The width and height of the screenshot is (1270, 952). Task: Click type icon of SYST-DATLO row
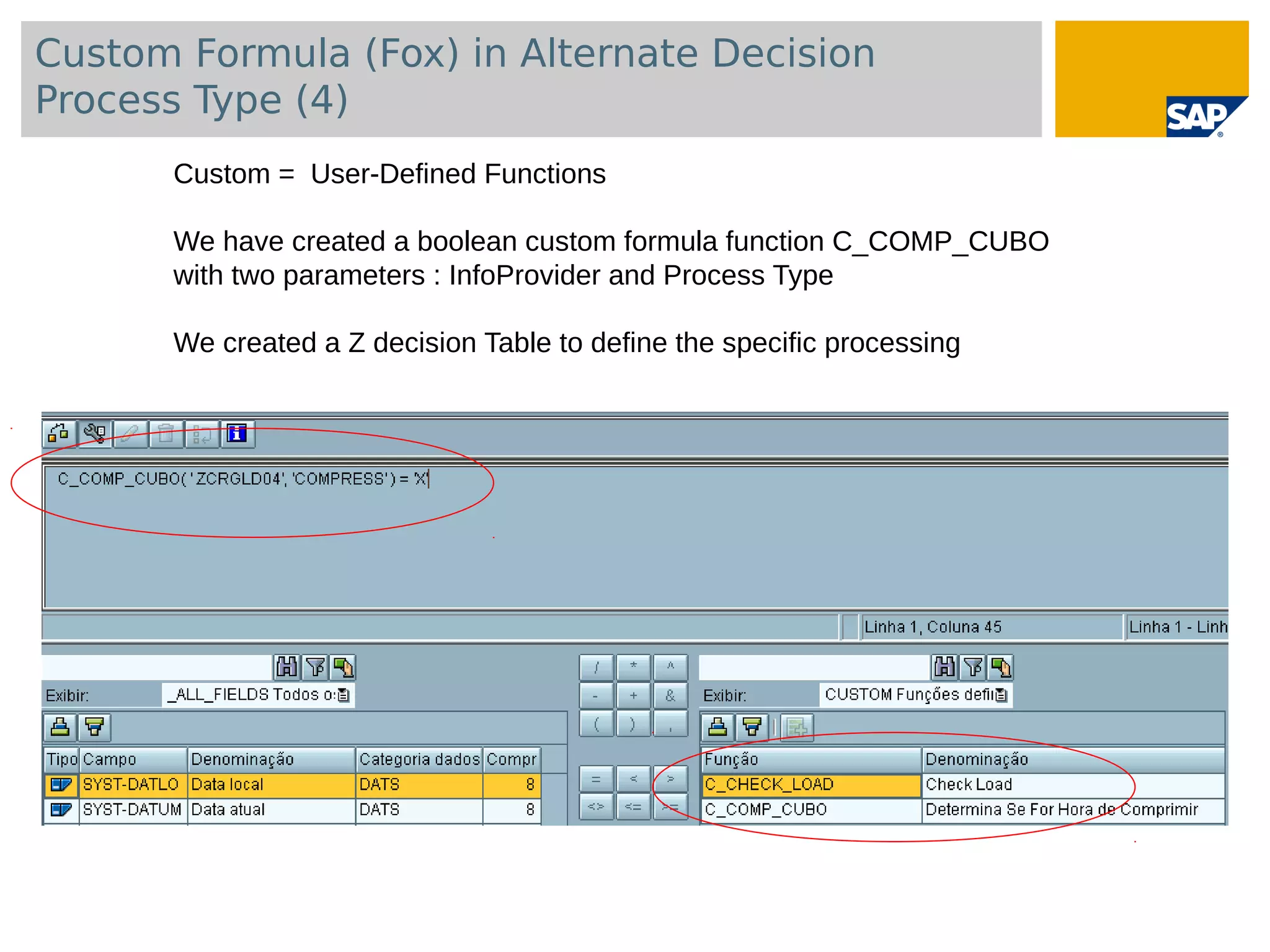pyautogui.click(x=61, y=785)
